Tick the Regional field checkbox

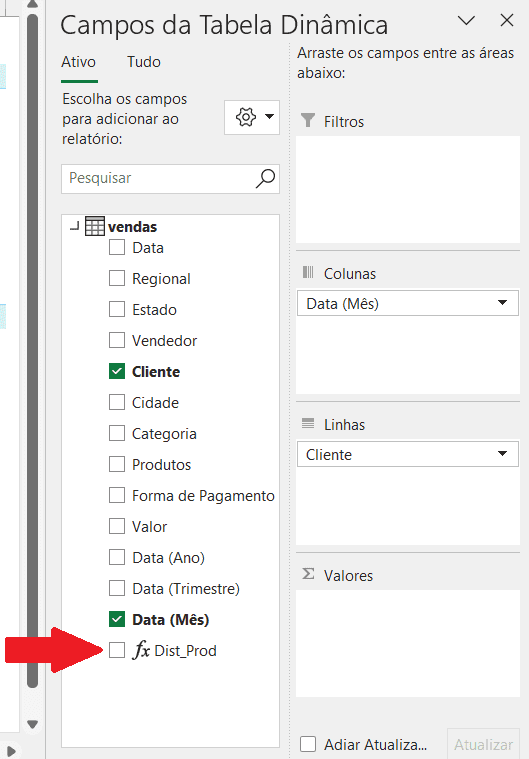pos(117,279)
